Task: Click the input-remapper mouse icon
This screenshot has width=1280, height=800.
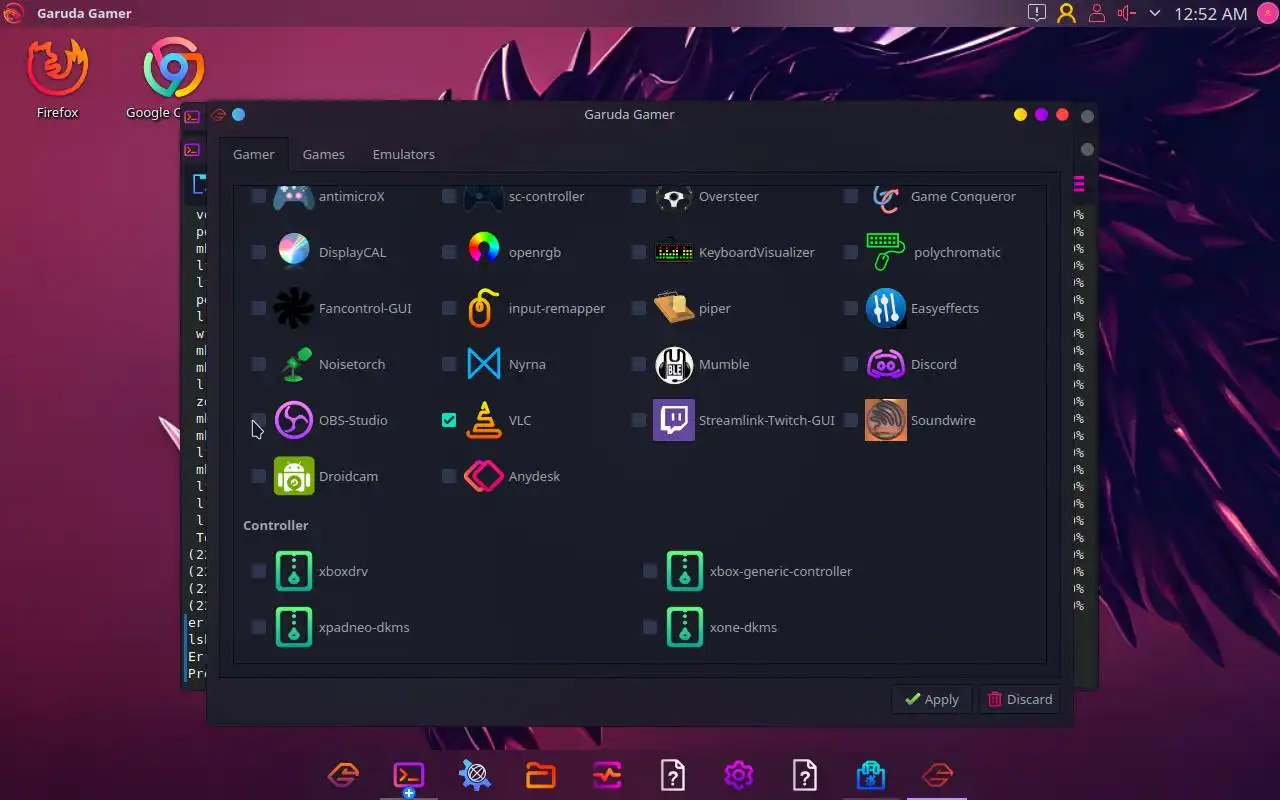Action: (484, 308)
